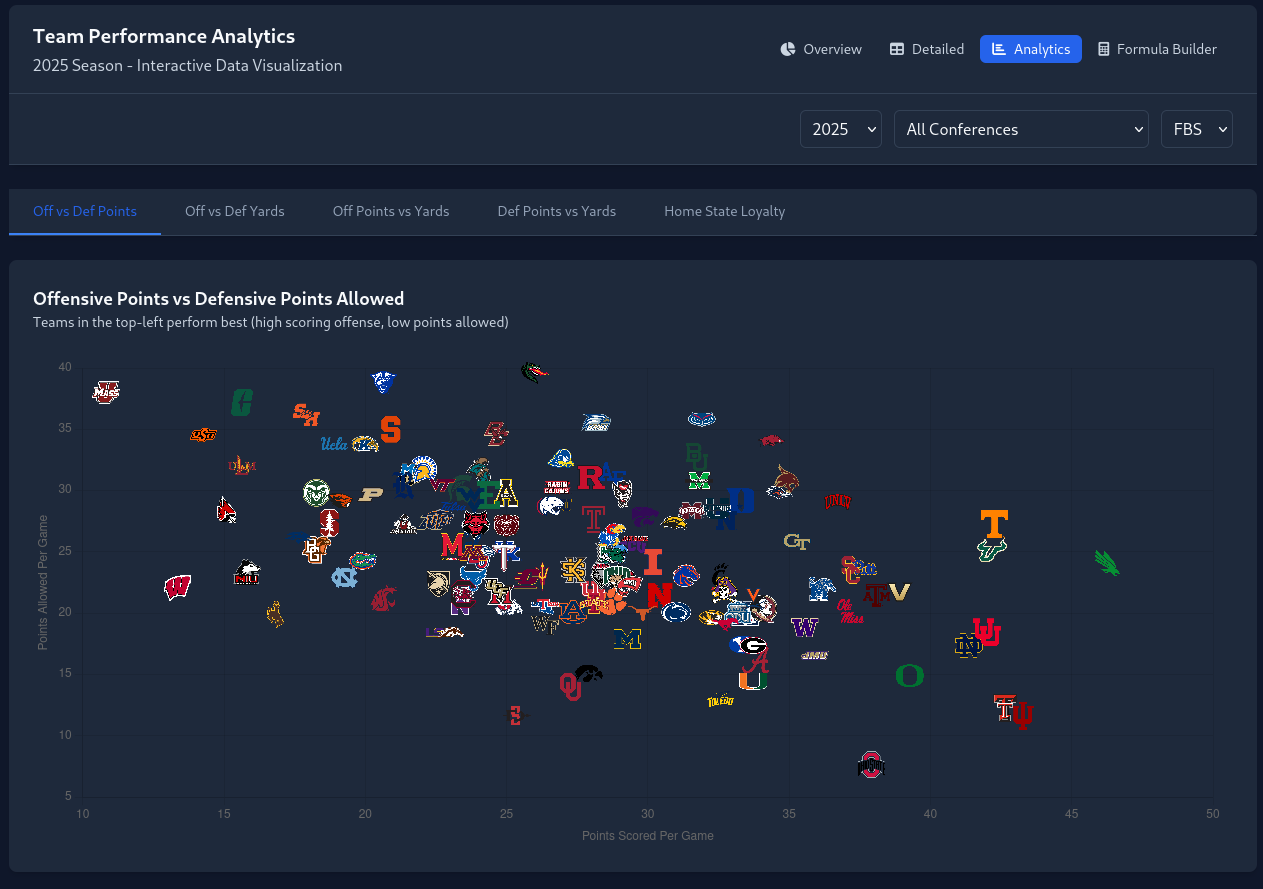Click the orange Sam Houston SH logo
The image size is (1263, 889).
pos(306,413)
